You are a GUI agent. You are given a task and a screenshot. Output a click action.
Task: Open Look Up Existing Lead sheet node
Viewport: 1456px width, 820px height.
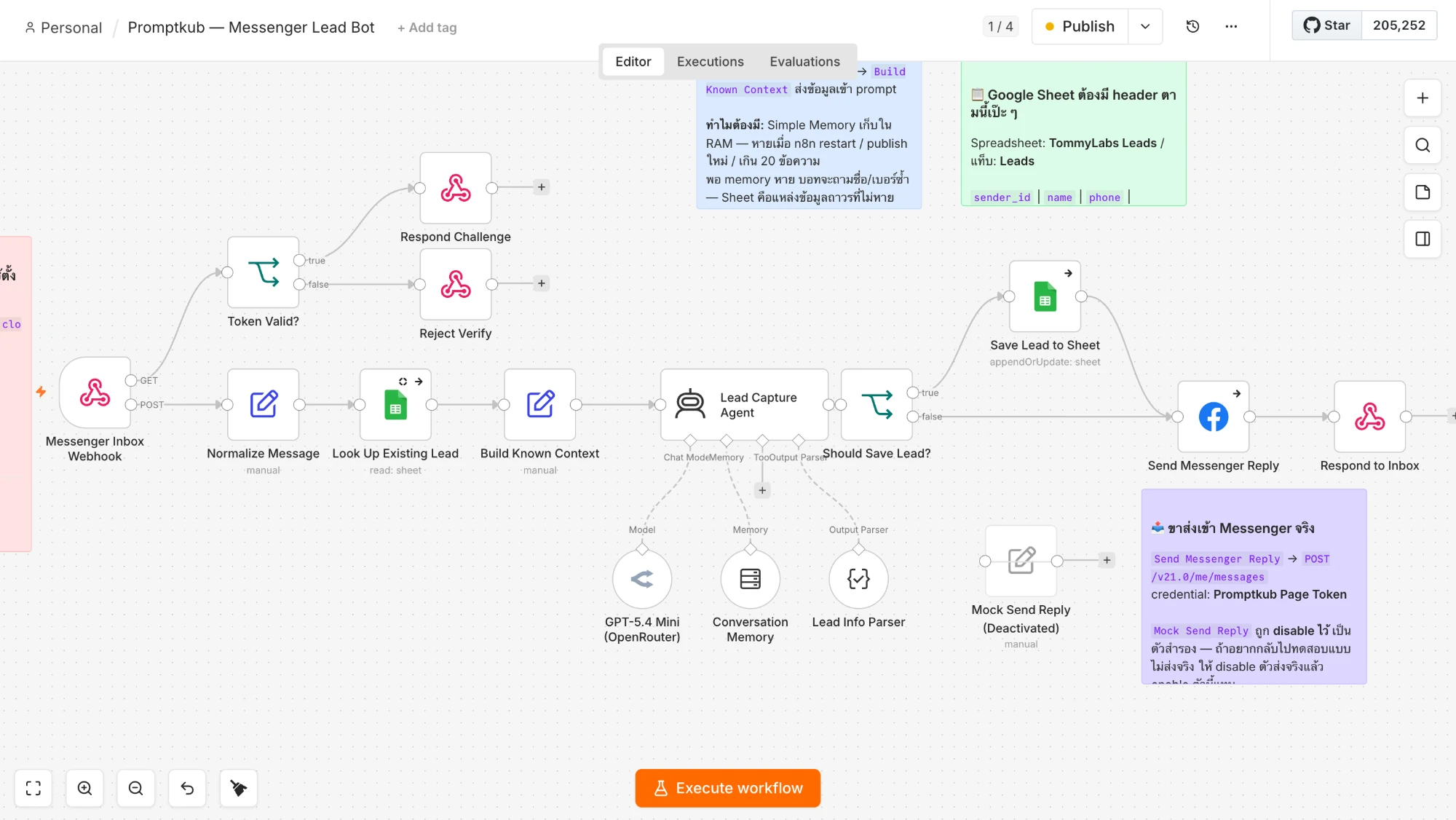pos(395,404)
